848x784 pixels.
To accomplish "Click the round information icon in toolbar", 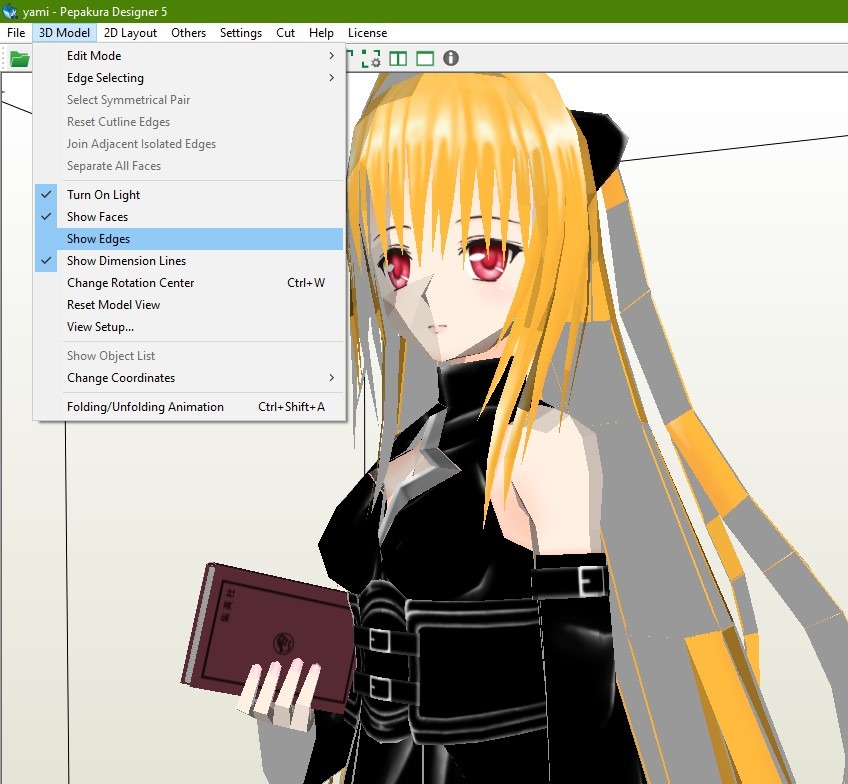I will pos(450,58).
